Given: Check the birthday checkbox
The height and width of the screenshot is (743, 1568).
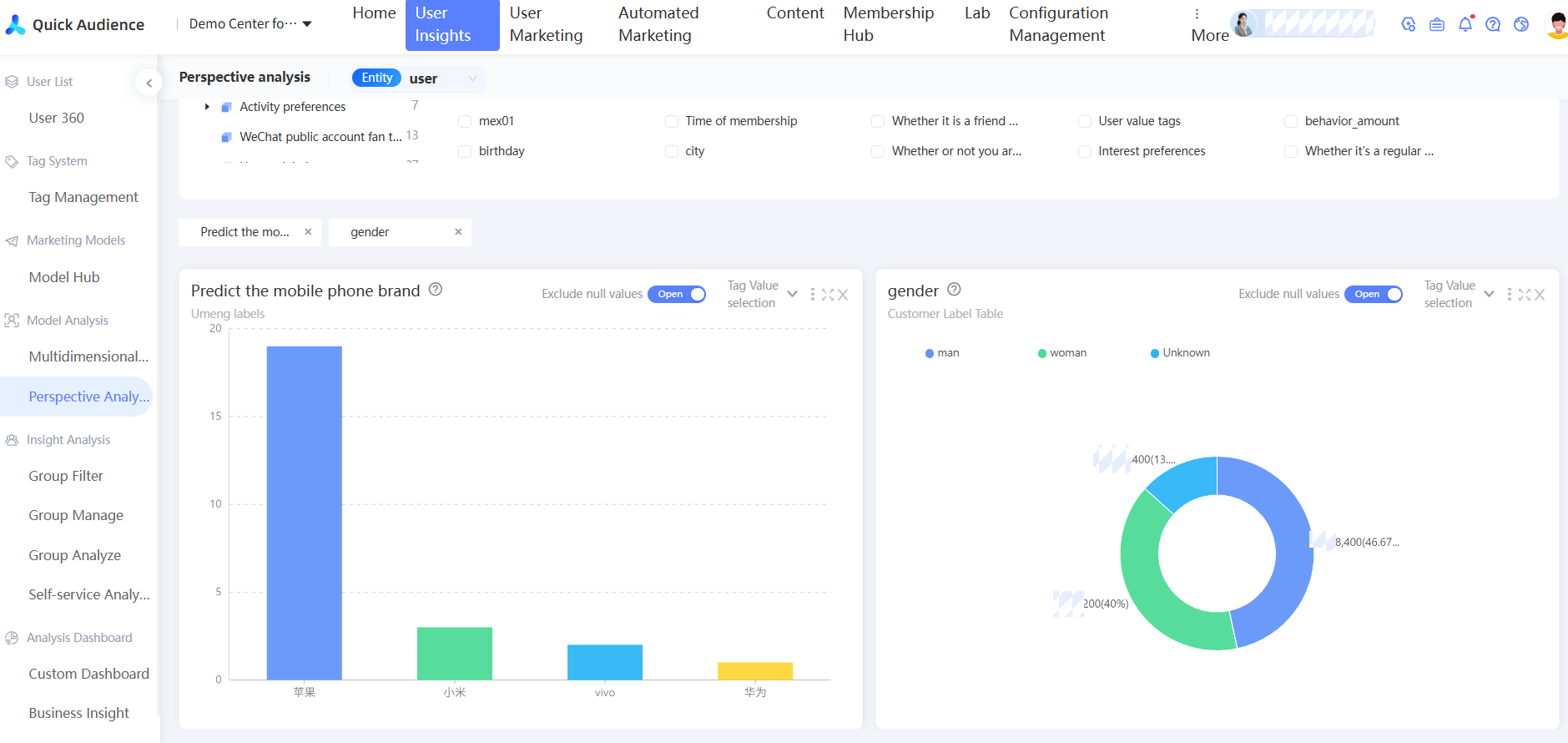Looking at the screenshot, I should 465,151.
